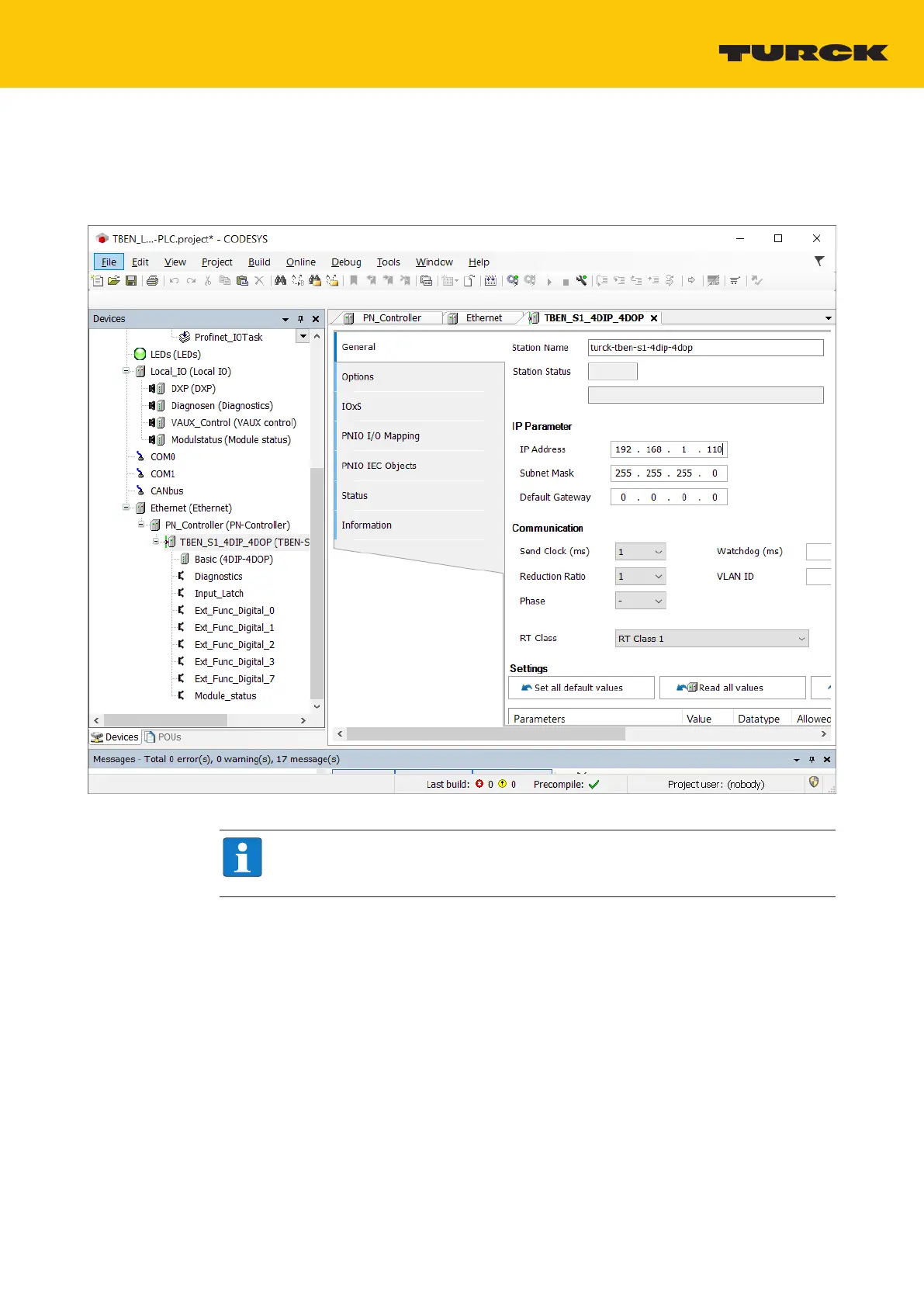
Task: Click the Login gear icon
Action: pyautogui.click(x=513, y=281)
